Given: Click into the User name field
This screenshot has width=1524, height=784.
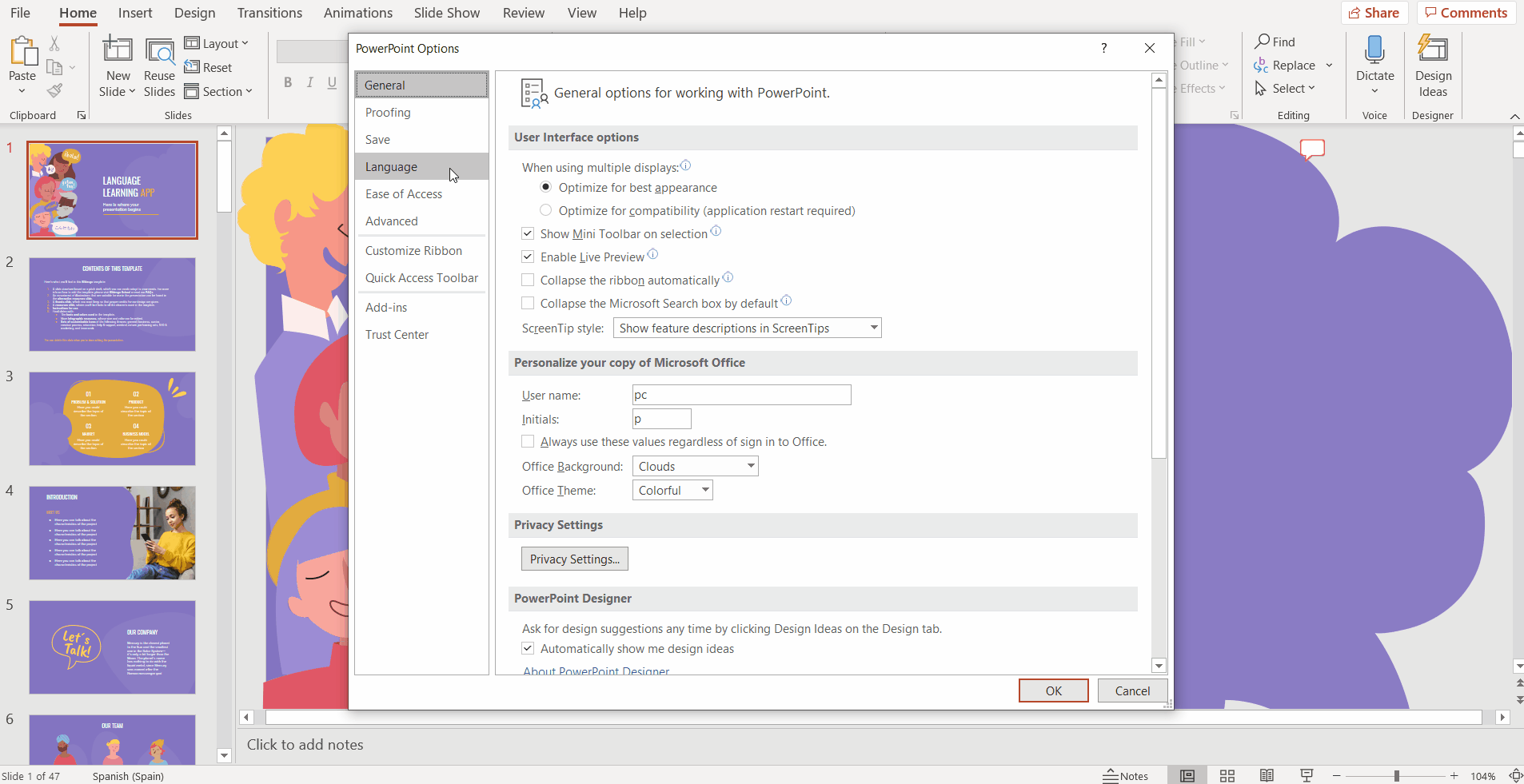Looking at the screenshot, I should [741, 395].
